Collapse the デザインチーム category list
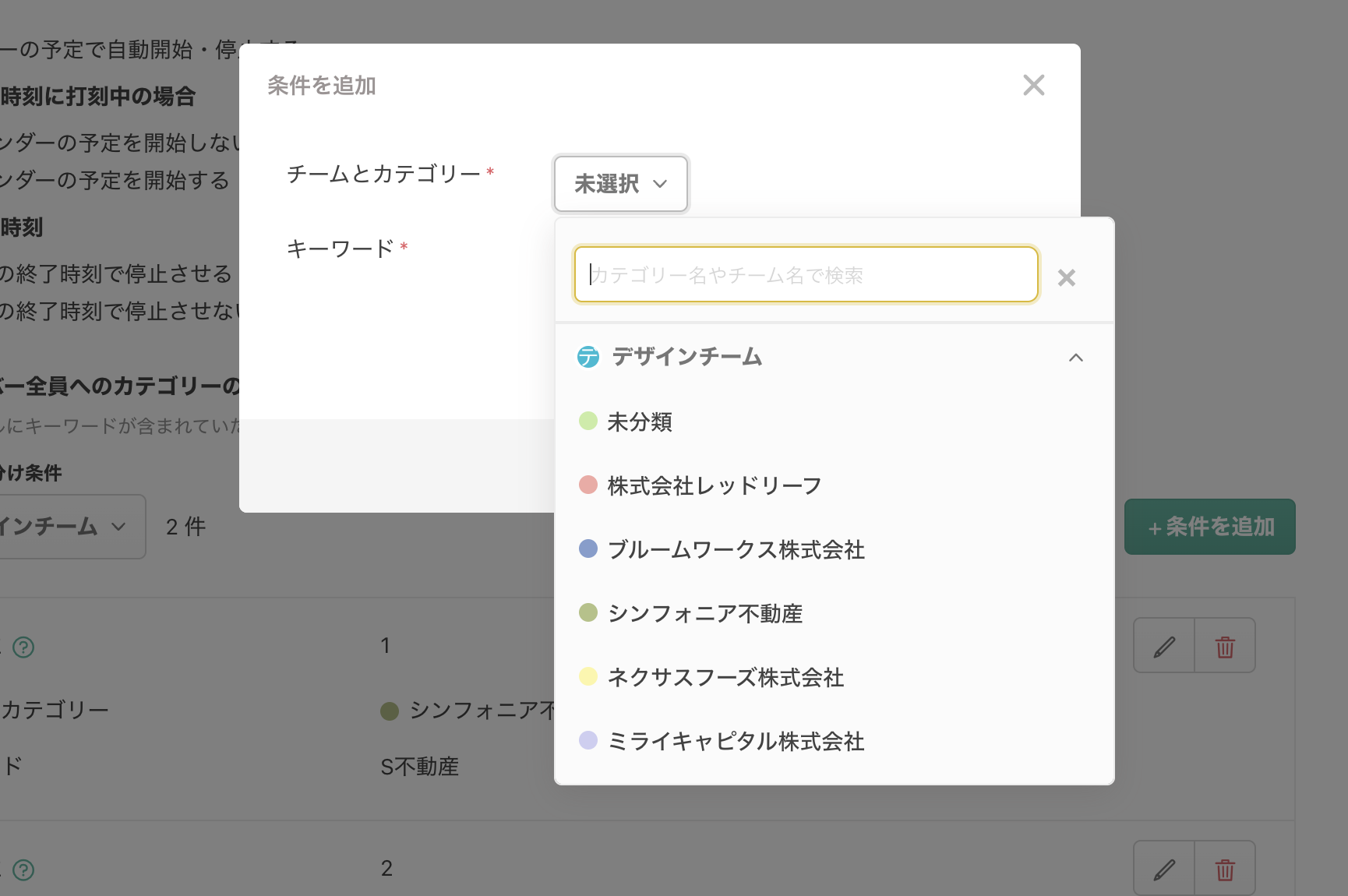Screen dimensions: 1348x896 point(1077,357)
